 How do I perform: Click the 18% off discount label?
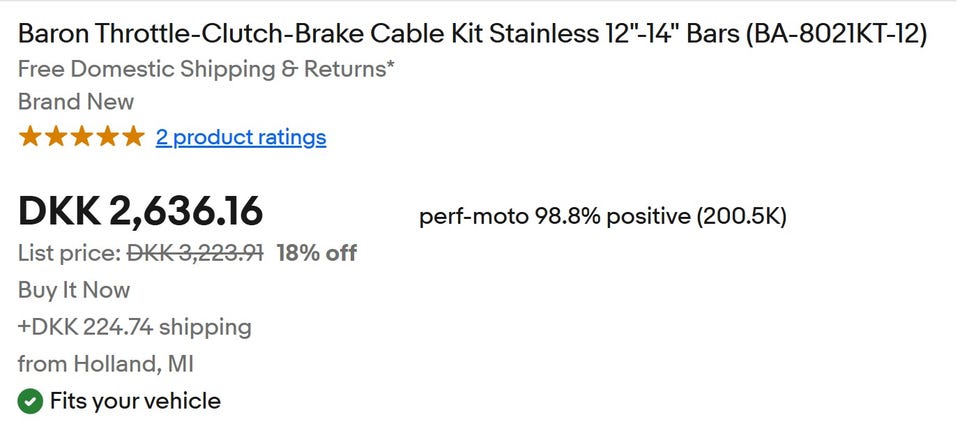(317, 253)
